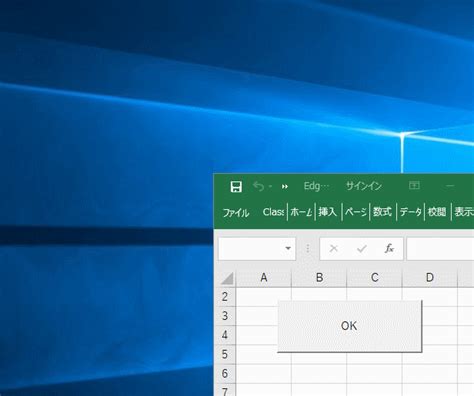Viewport: 474px width, 396px height.
Task: Expand the Quick Access Toolbar overflow chevrons
Action: click(x=284, y=187)
